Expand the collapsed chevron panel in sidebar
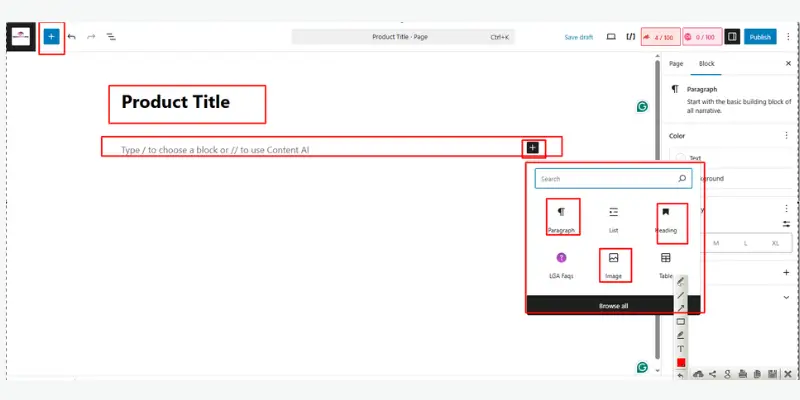The width and height of the screenshot is (800, 400). pyautogui.click(x=786, y=297)
